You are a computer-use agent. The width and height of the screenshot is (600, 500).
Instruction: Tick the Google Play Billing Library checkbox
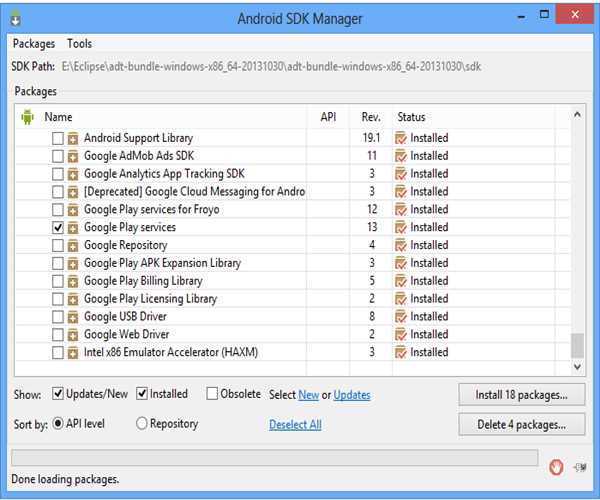click(x=57, y=281)
